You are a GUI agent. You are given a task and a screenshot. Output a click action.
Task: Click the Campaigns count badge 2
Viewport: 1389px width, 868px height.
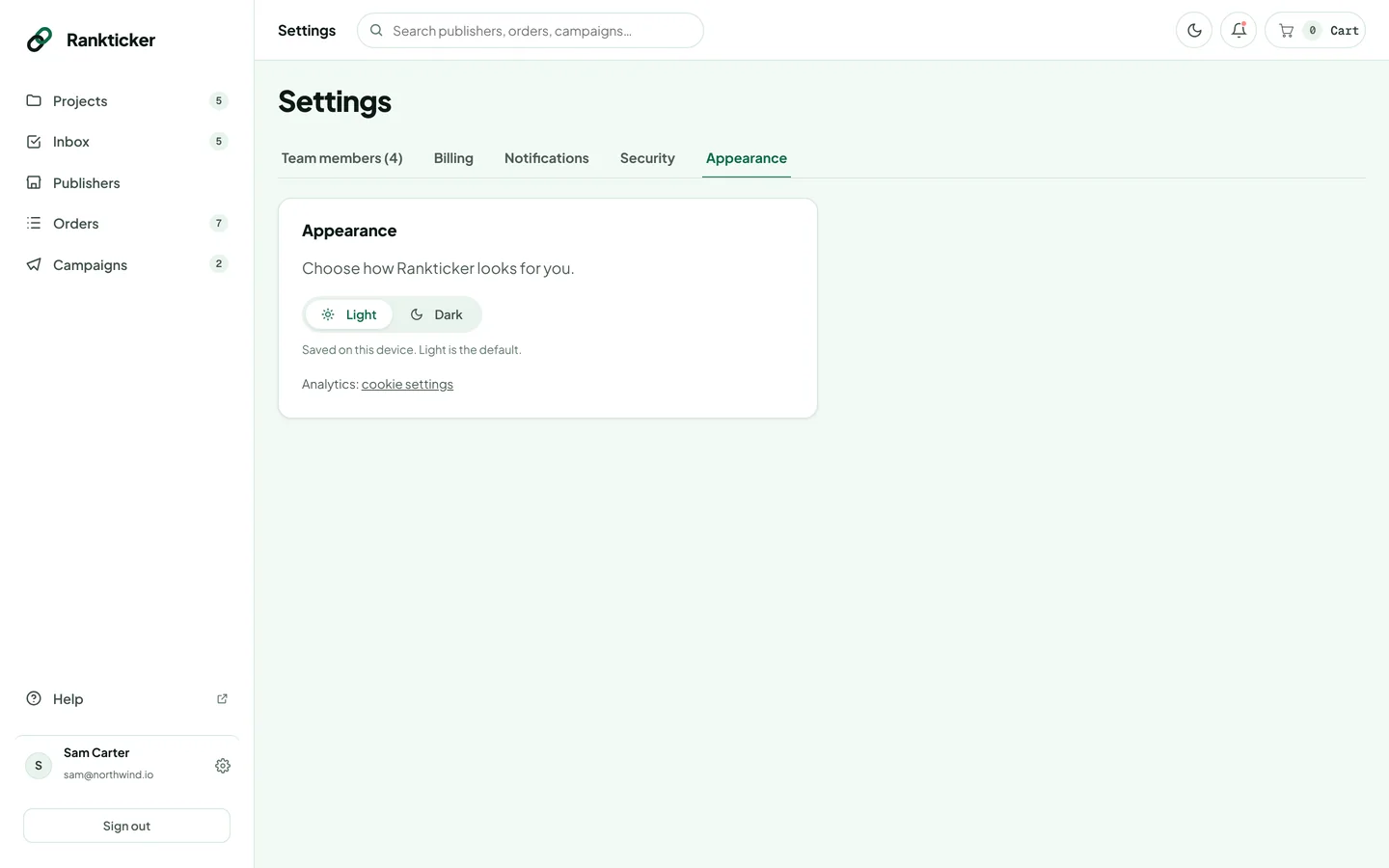click(219, 264)
